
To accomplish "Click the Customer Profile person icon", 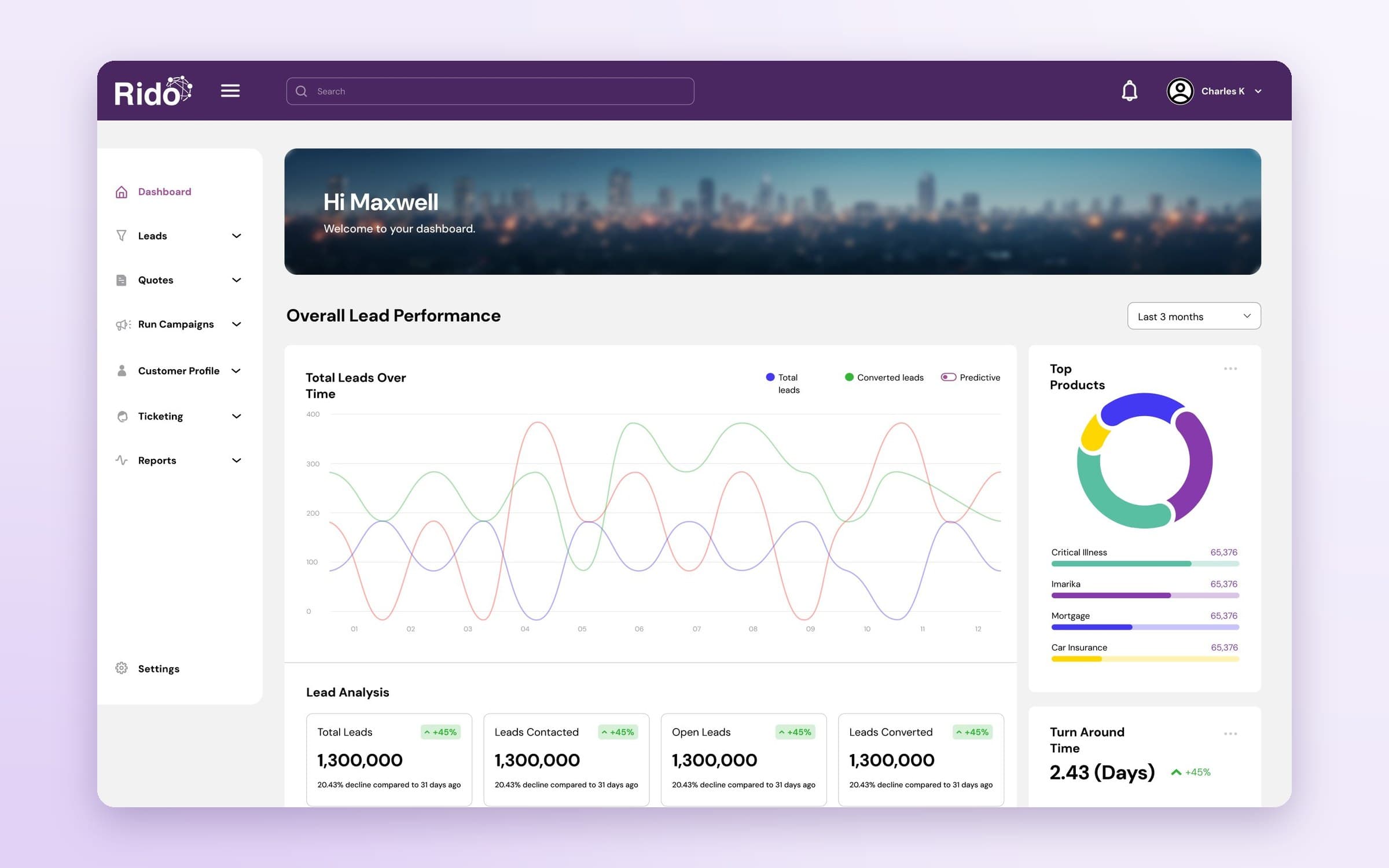I will click(x=122, y=371).
